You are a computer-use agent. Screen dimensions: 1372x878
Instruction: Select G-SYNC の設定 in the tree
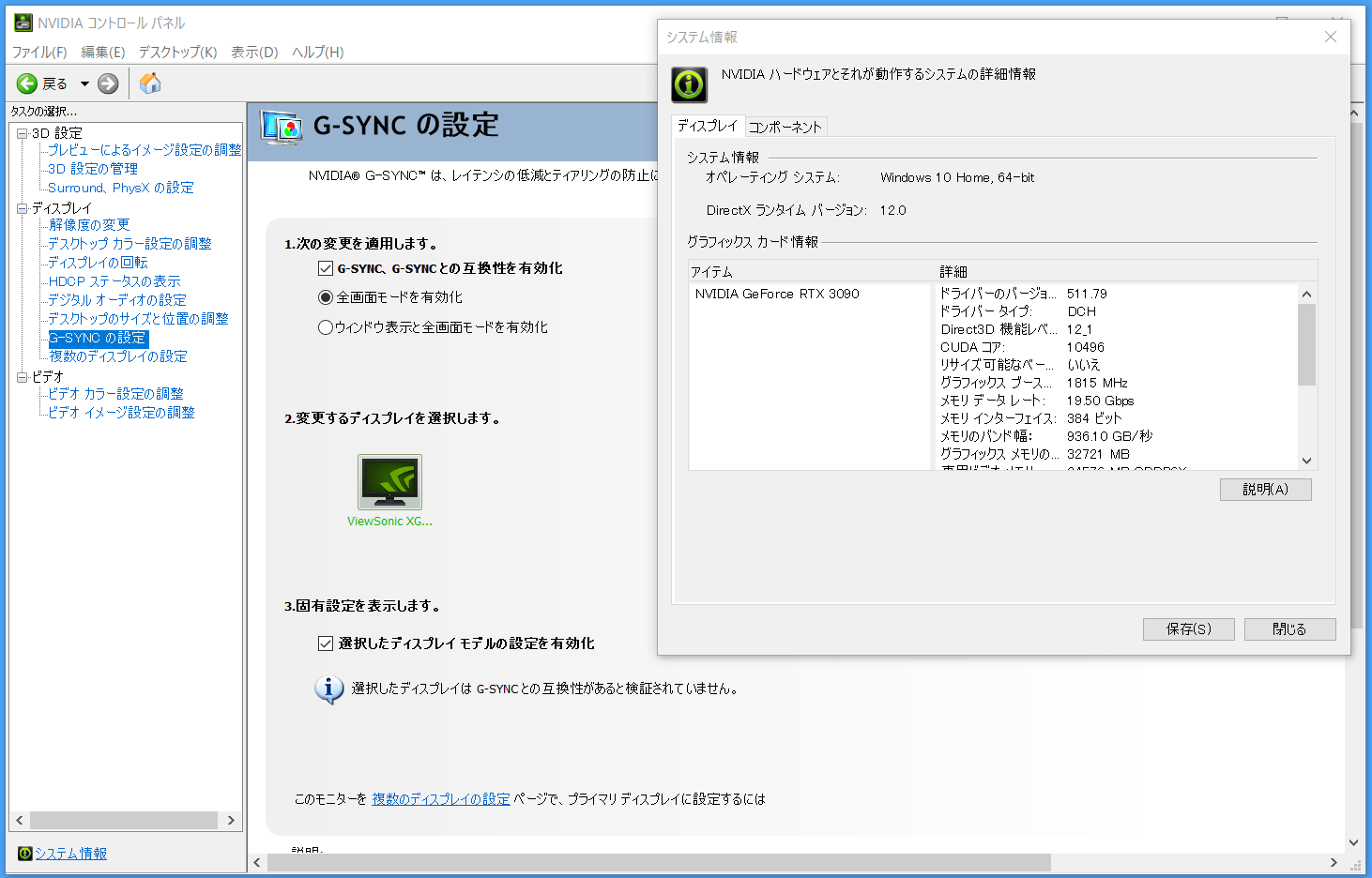tap(99, 338)
